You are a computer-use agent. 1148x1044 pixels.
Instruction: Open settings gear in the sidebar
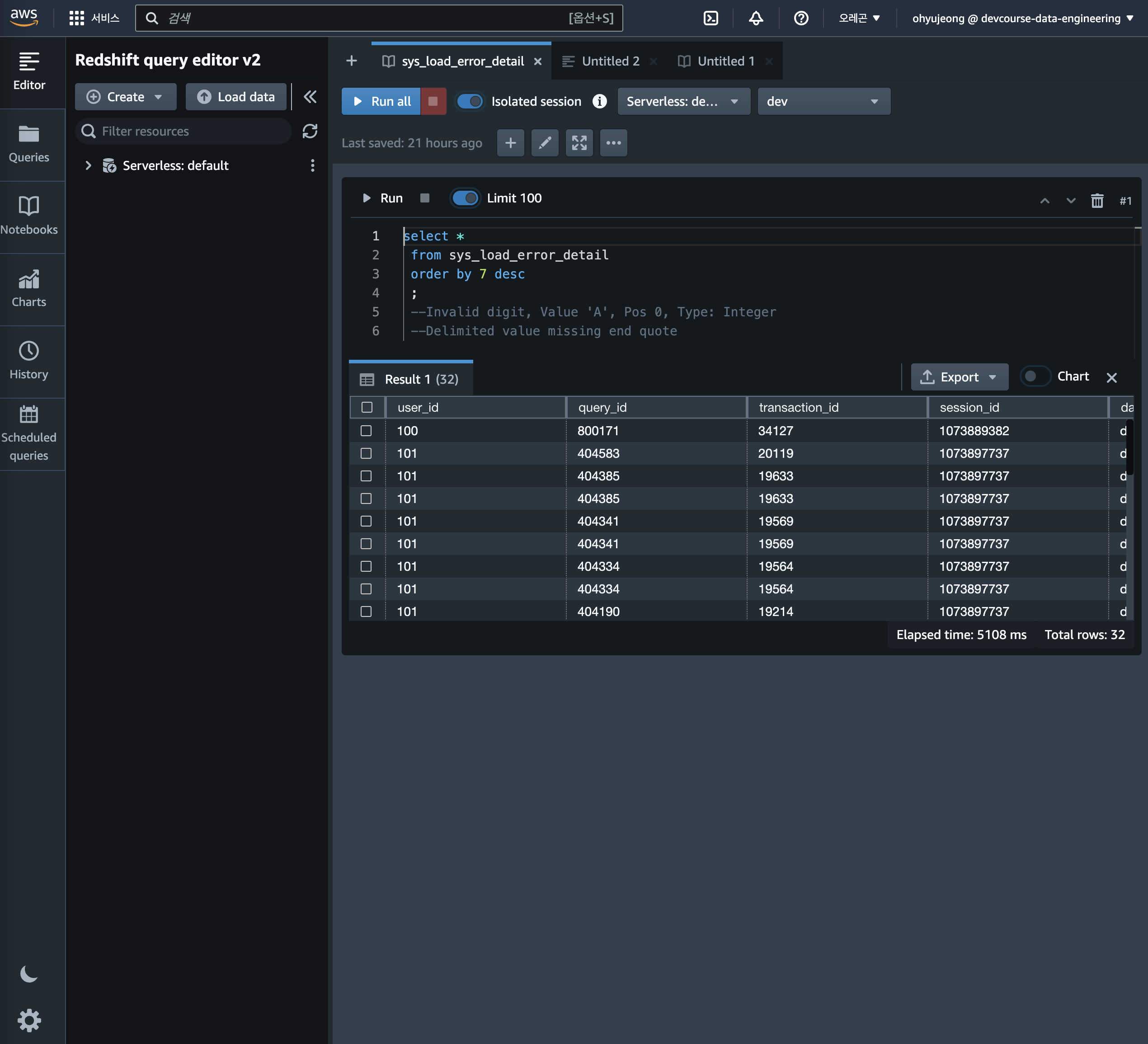point(28,1020)
